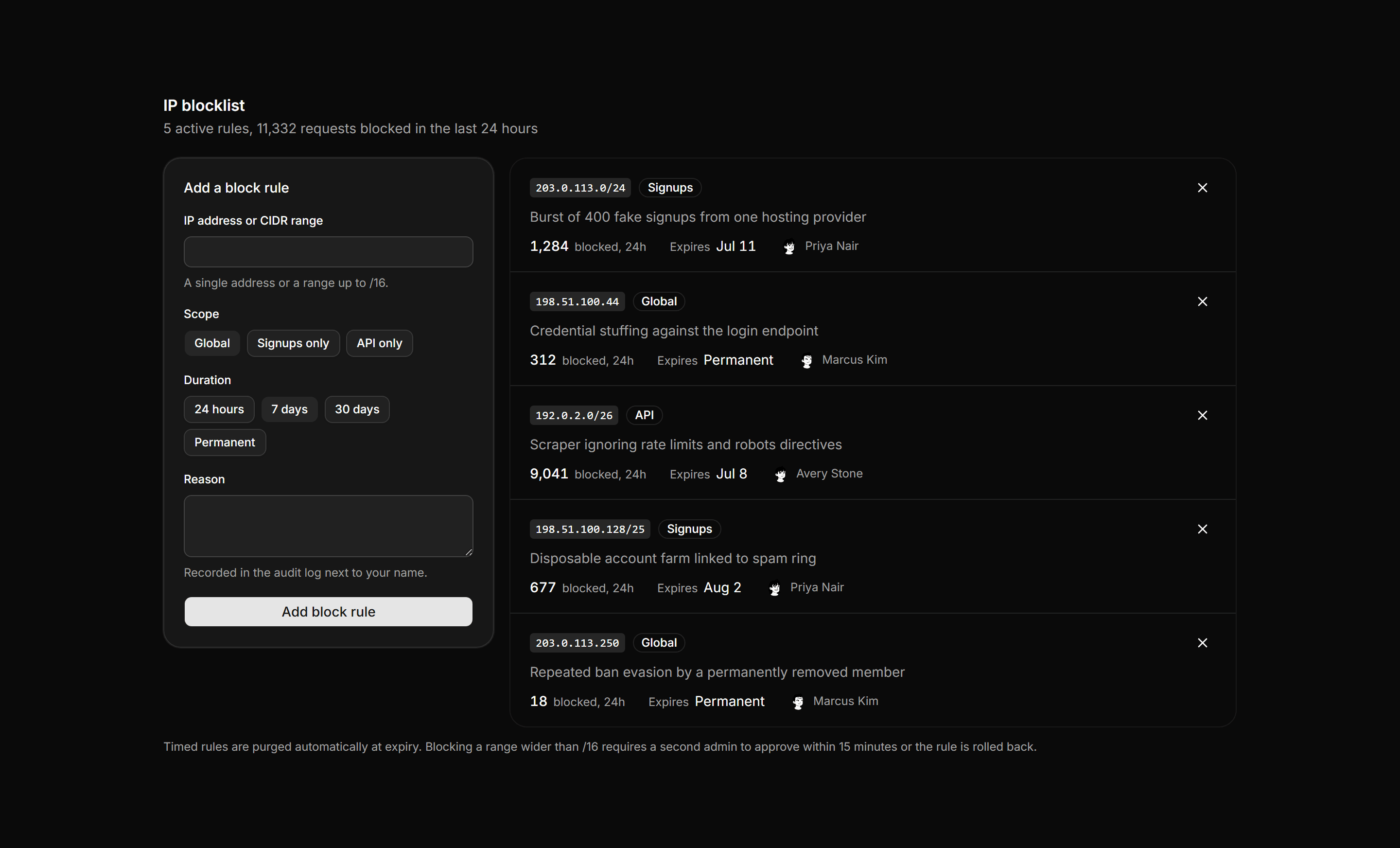This screenshot has width=1400, height=848.
Task: Click the API scope badge
Action: point(644,415)
